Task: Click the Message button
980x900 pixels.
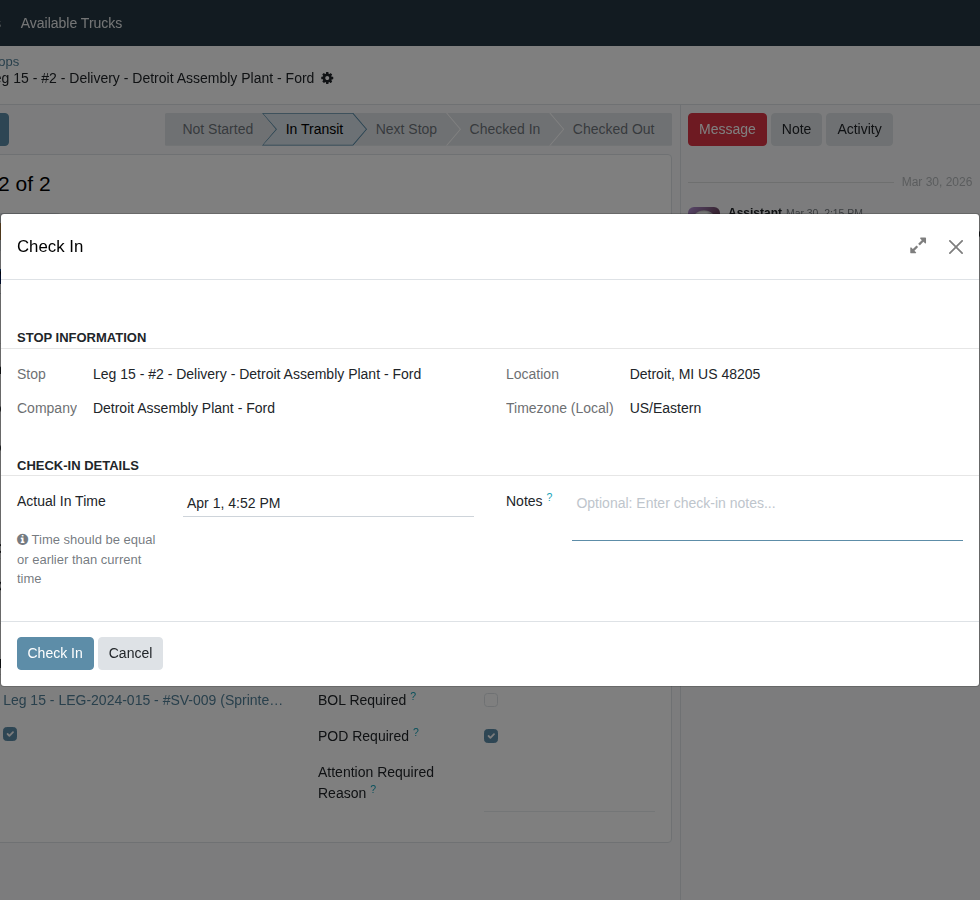Action: (727, 129)
